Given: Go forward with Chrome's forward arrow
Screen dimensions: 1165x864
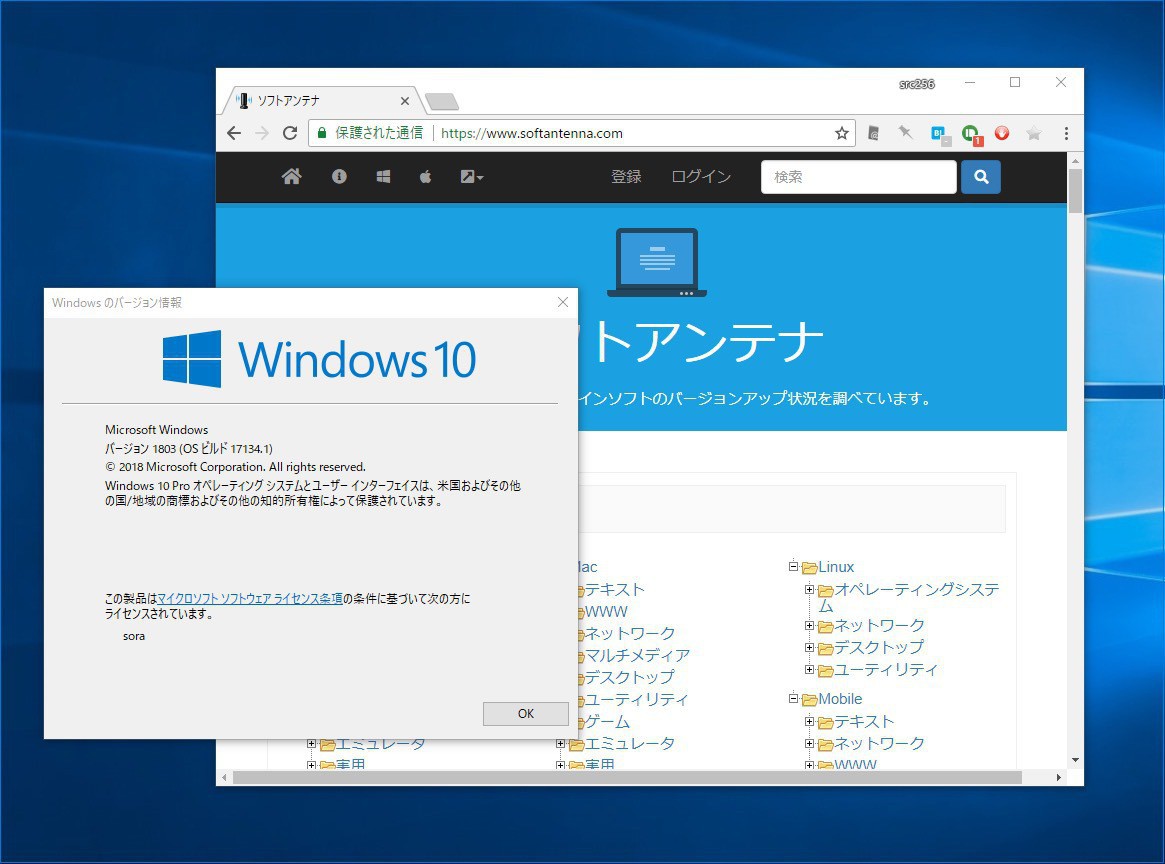Looking at the screenshot, I should coord(262,133).
